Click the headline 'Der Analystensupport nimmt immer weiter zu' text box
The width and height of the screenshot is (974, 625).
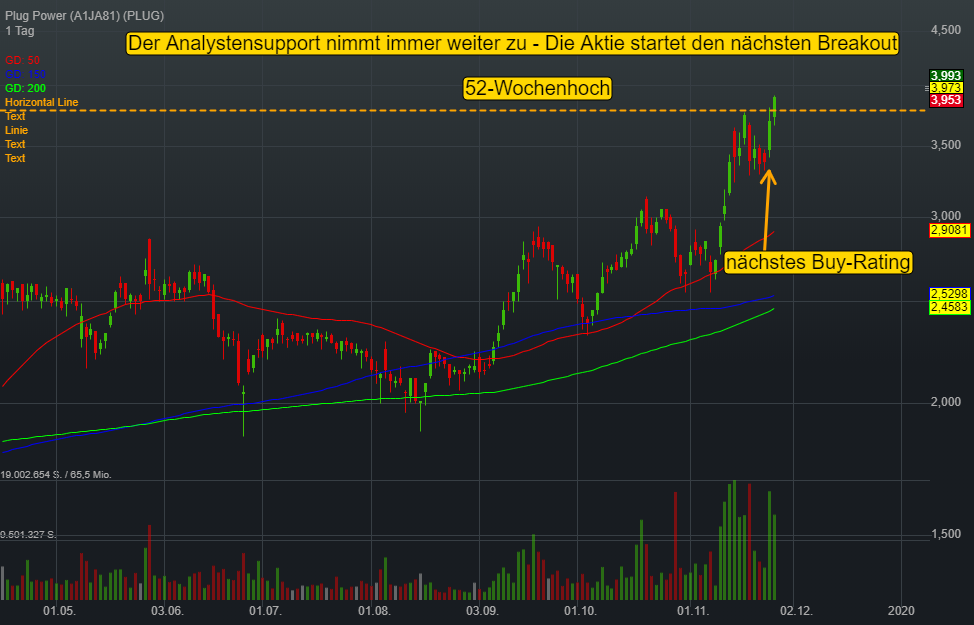coord(512,43)
